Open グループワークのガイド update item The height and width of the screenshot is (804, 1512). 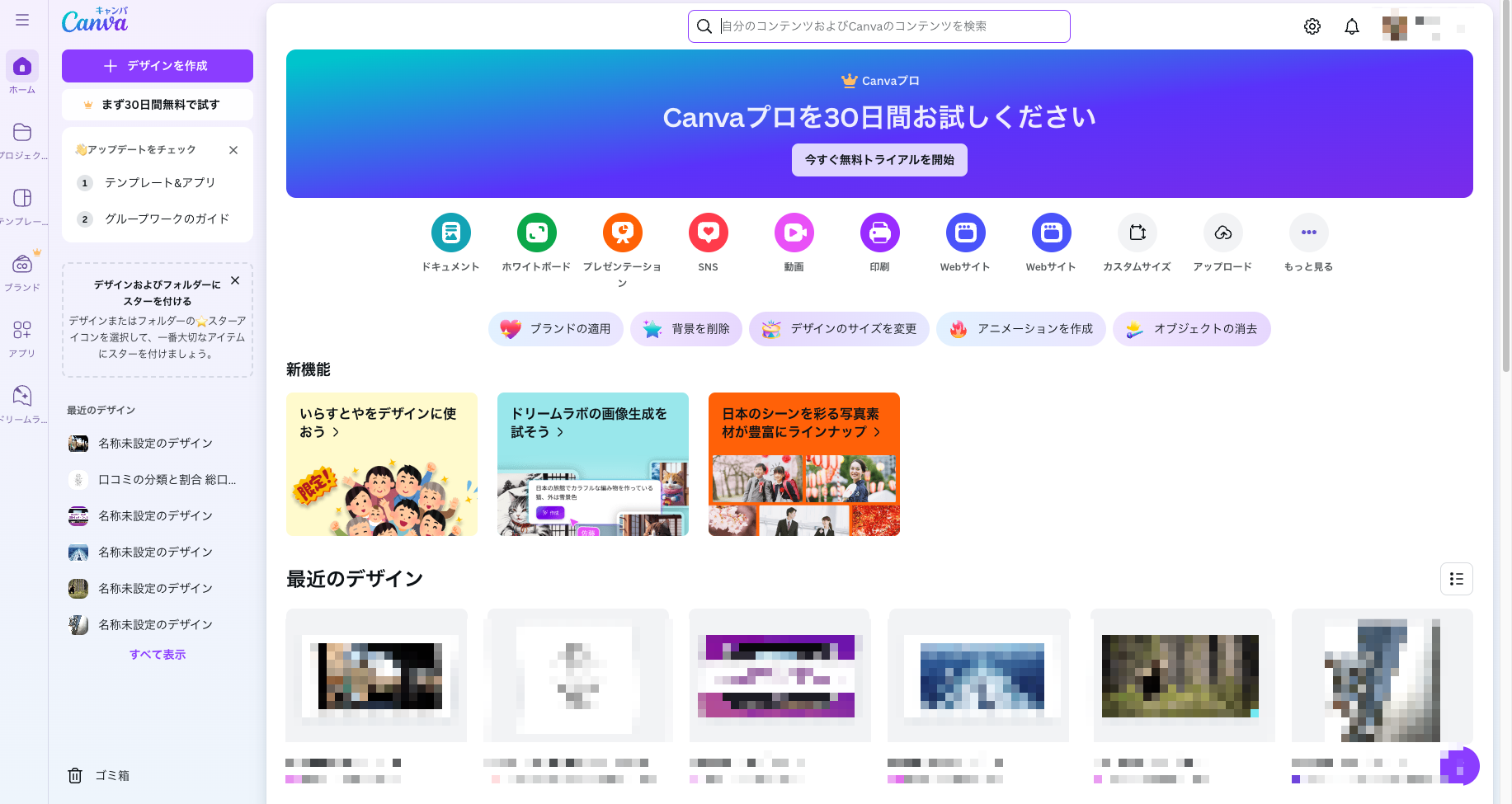click(158, 219)
